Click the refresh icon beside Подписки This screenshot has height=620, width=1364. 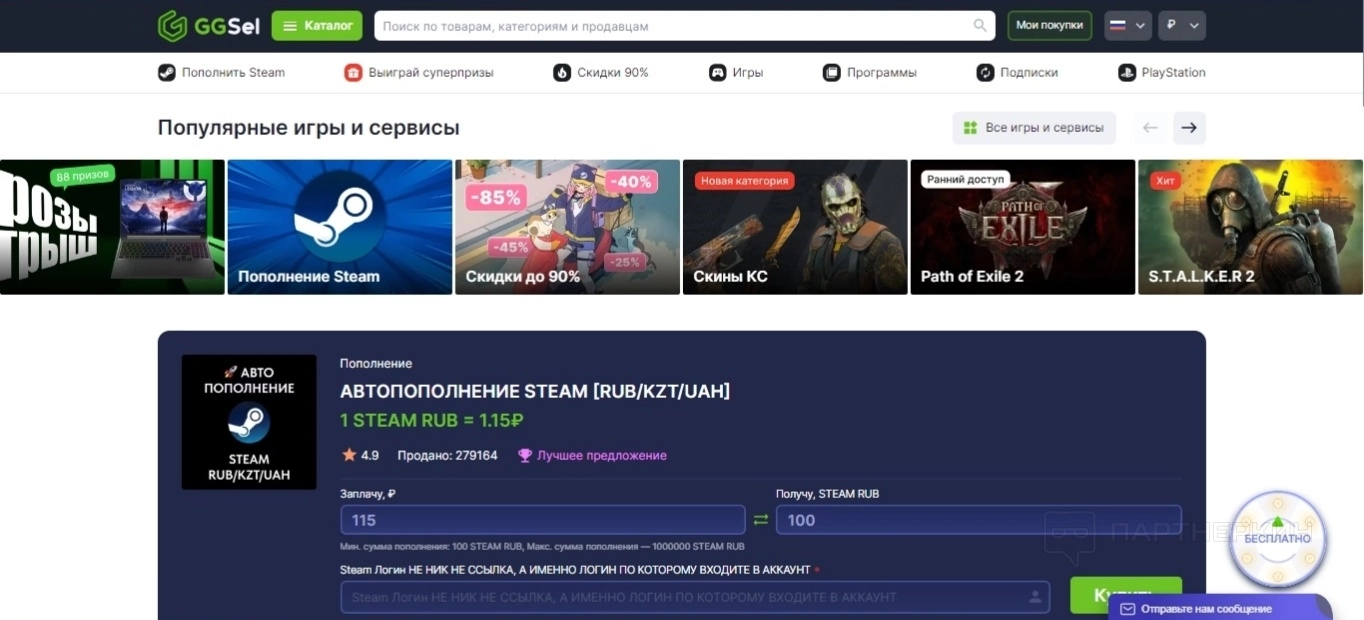click(985, 72)
